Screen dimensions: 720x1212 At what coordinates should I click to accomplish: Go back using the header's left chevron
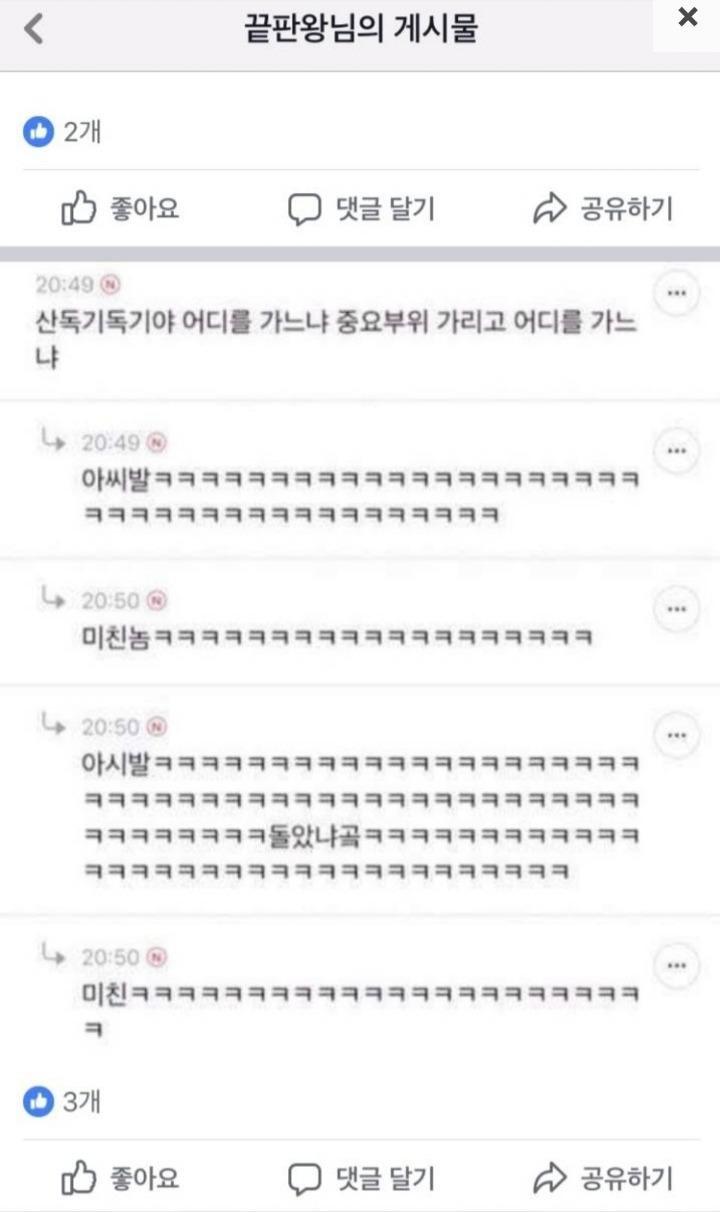(34, 28)
